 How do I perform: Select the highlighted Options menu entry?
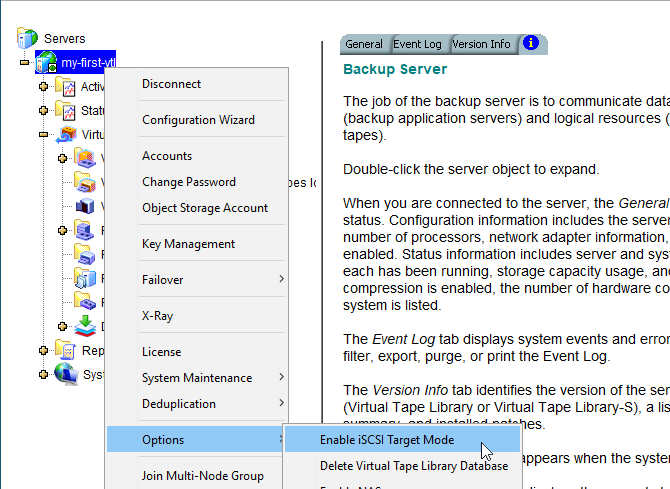pyautogui.click(x=195, y=439)
